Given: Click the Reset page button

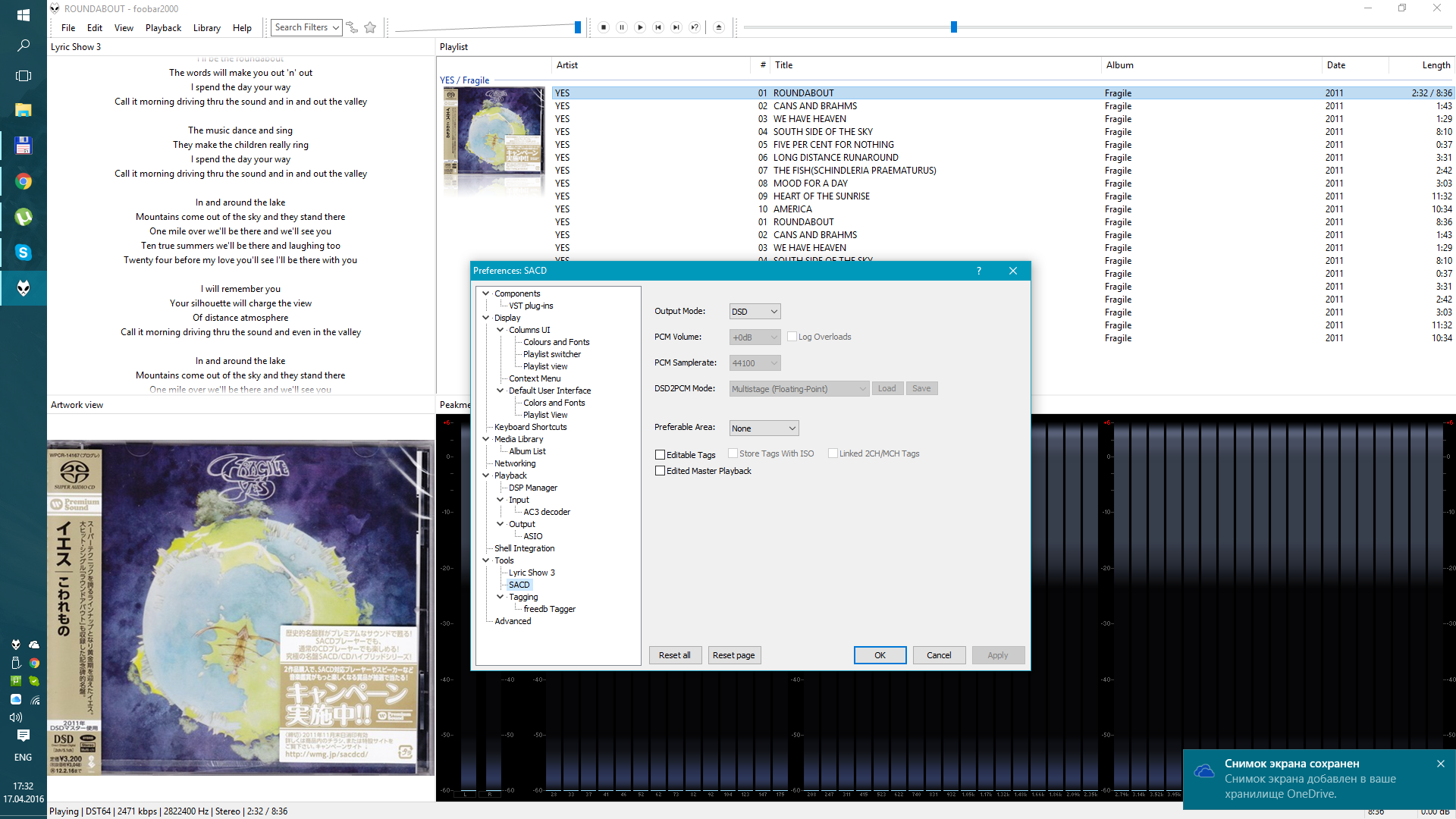Looking at the screenshot, I should click(x=733, y=655).
